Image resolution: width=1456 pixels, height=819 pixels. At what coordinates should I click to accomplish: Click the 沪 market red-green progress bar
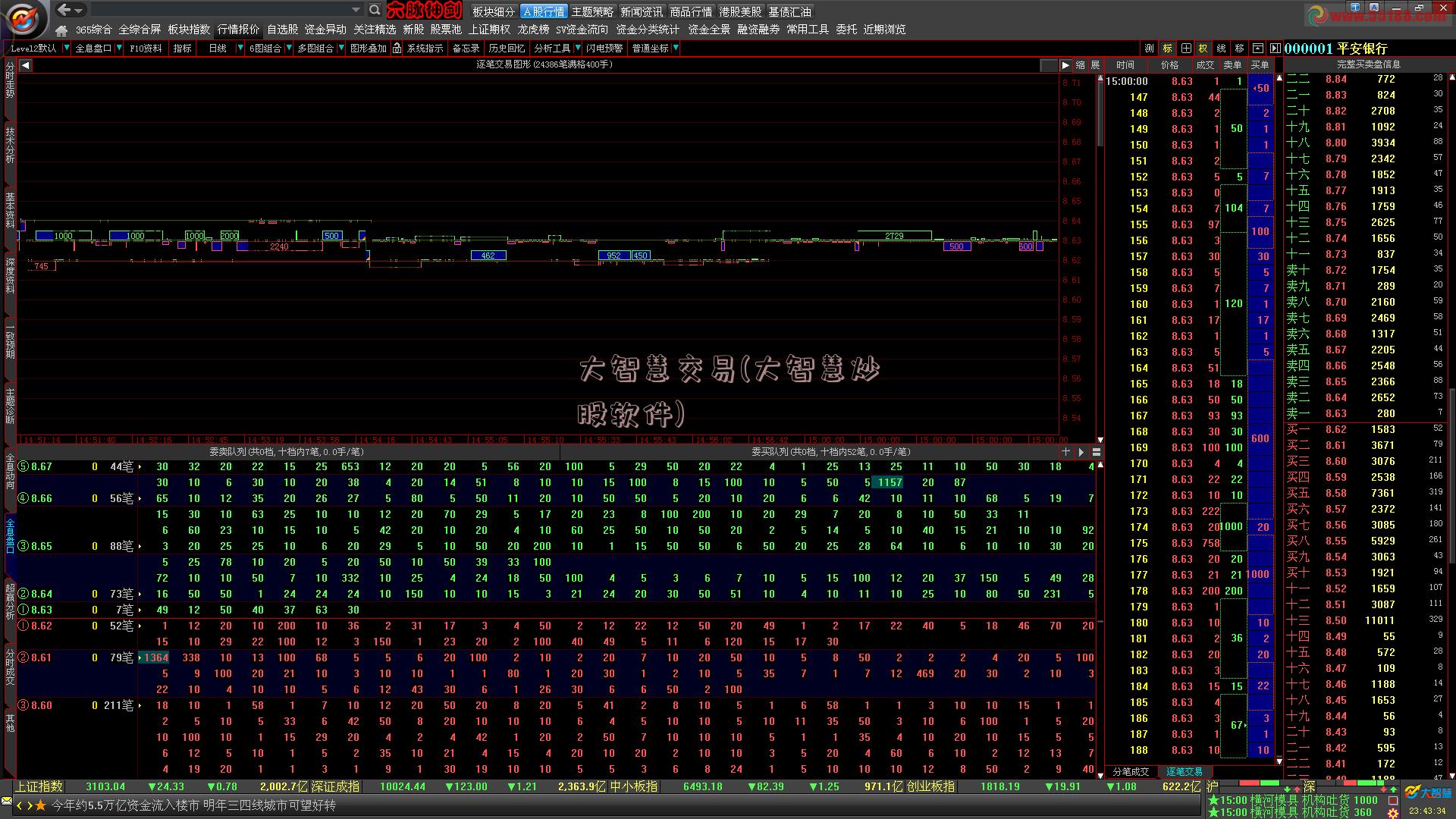click(x=1259, y=783)
